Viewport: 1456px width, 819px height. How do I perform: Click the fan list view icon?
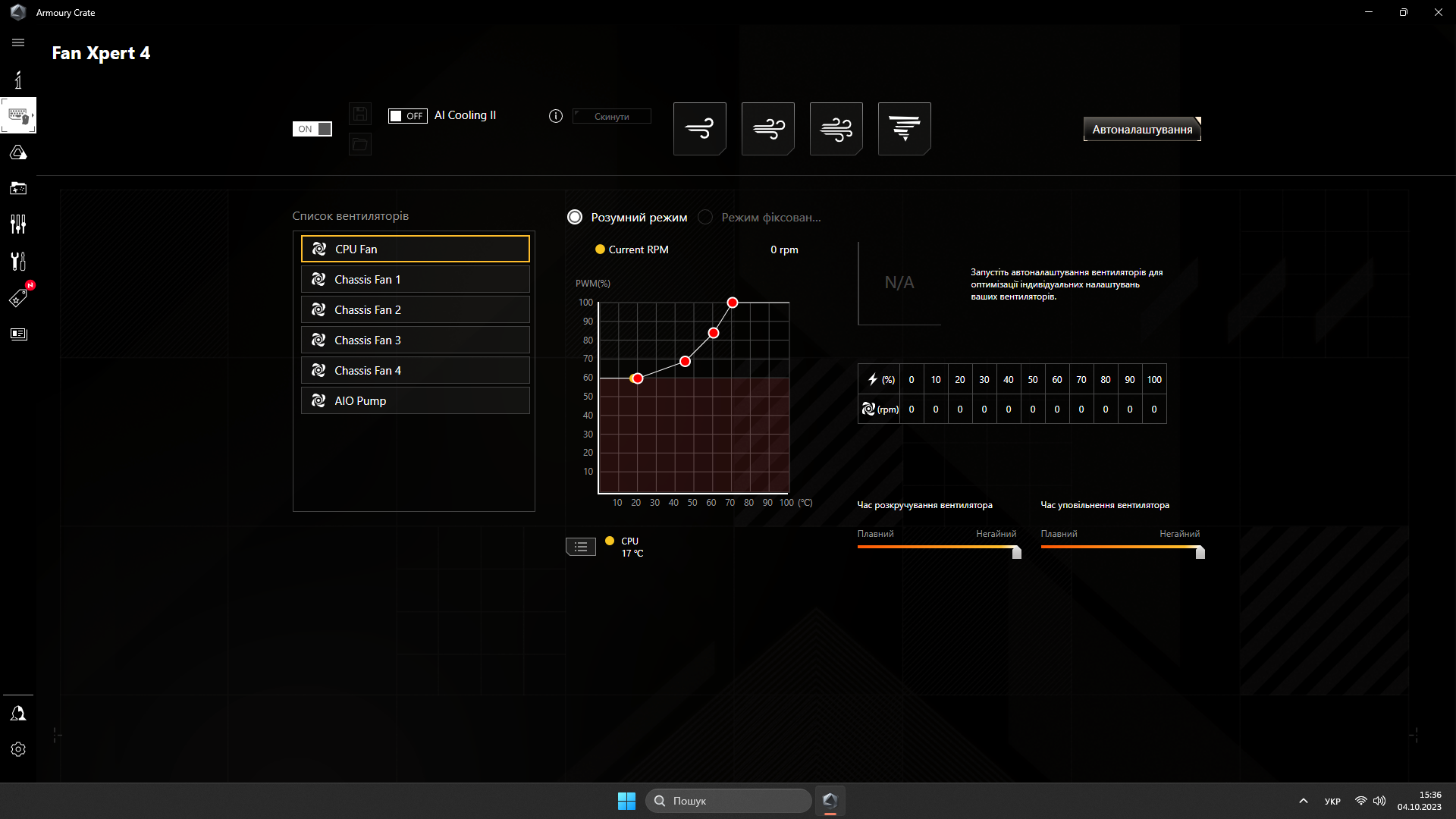(x=581, y=546)
